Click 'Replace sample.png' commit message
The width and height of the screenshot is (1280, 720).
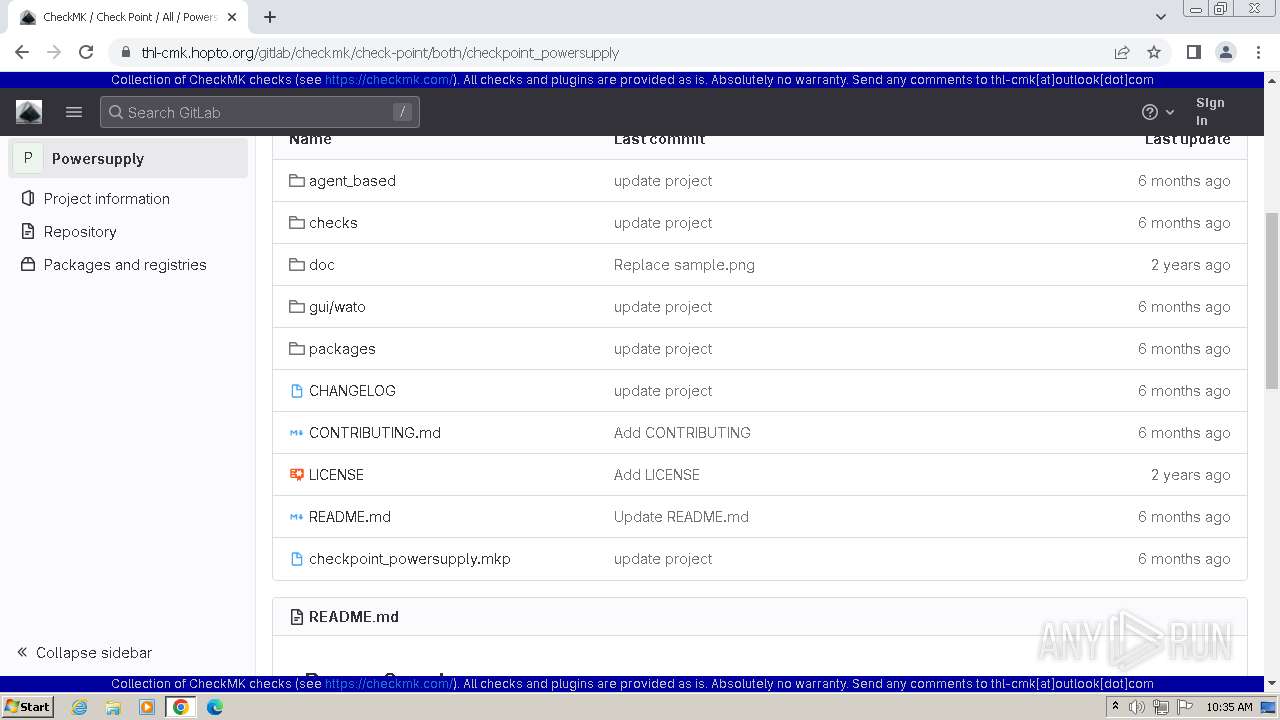tap(684, 265)
